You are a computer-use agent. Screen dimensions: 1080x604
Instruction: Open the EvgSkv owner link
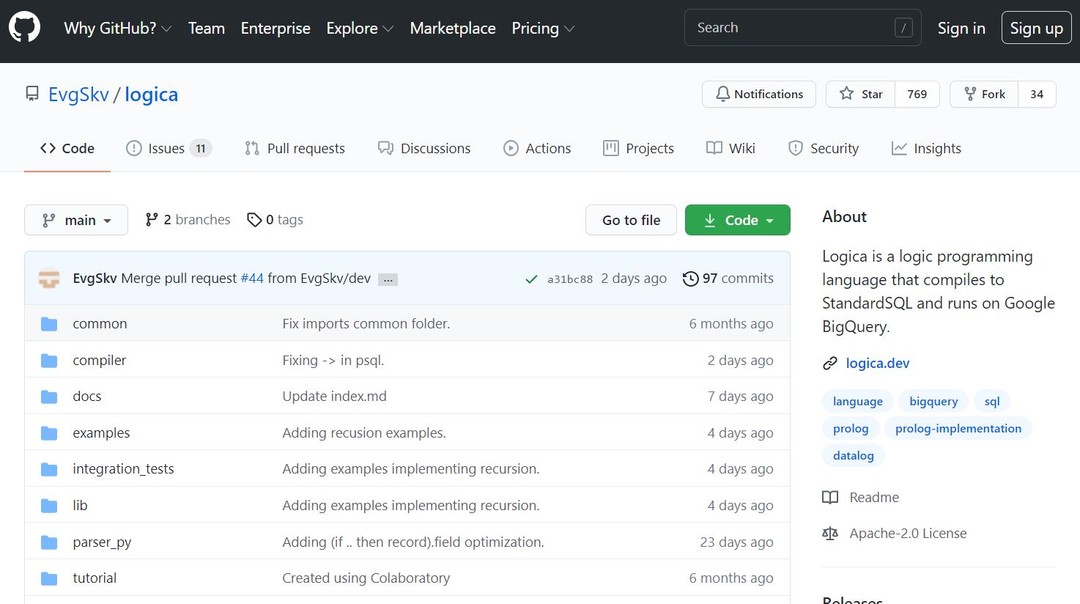click(x=79, y=94)
